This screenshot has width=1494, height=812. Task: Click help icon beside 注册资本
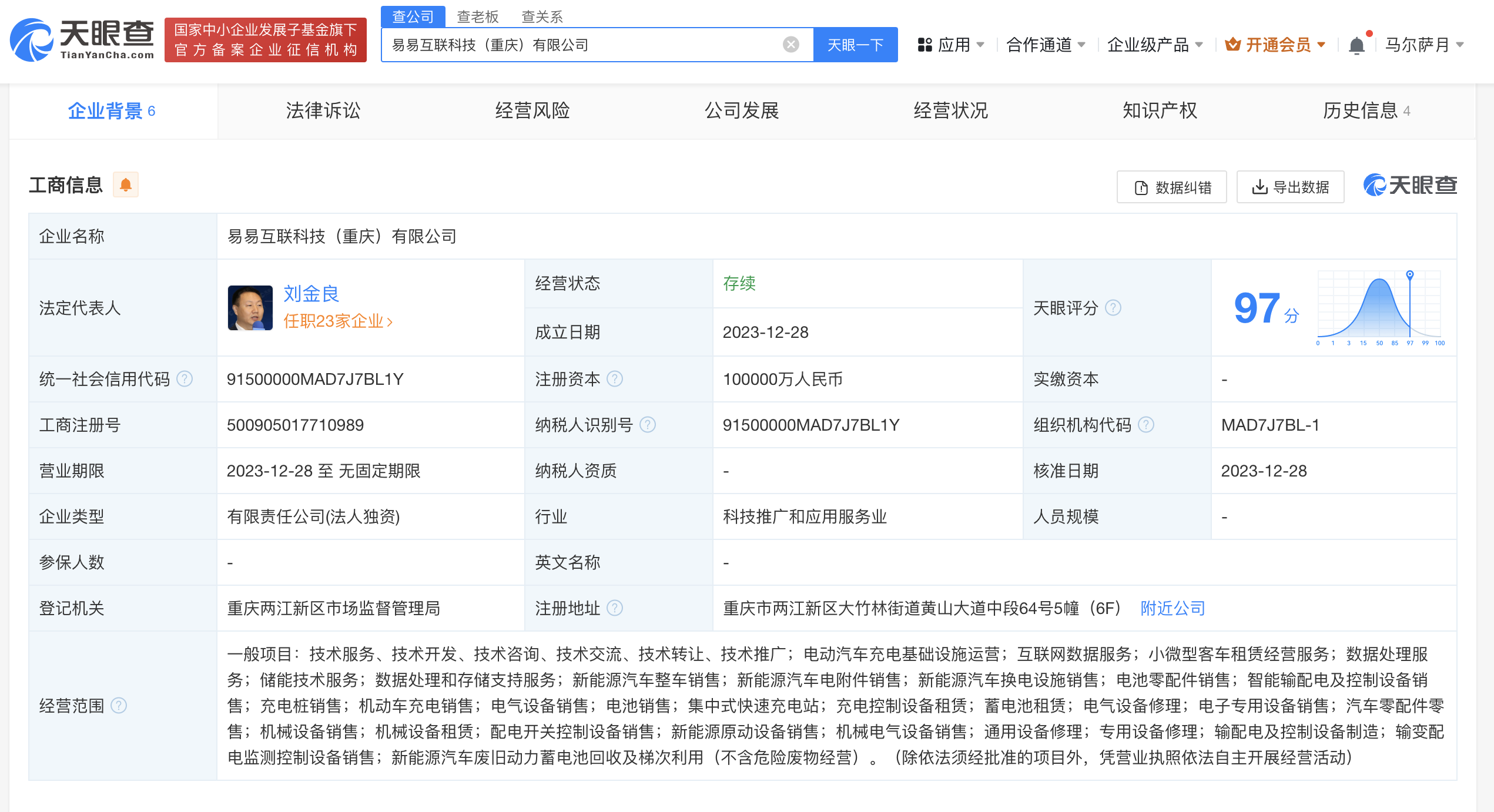(x=615, y=379)
